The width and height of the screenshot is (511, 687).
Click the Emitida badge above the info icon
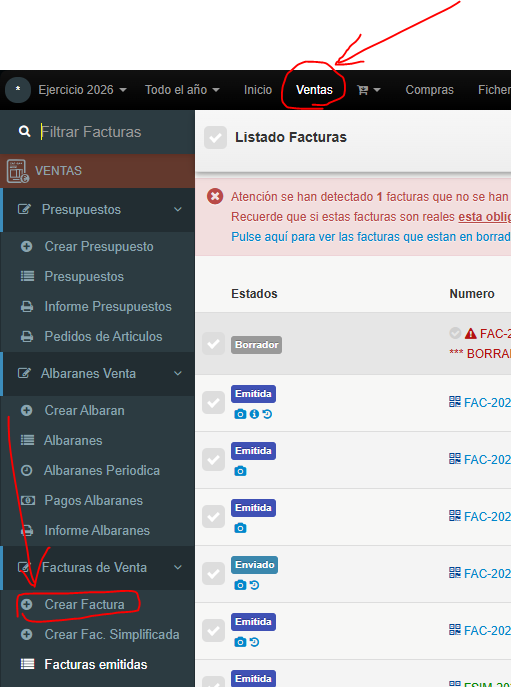[253, 394]
